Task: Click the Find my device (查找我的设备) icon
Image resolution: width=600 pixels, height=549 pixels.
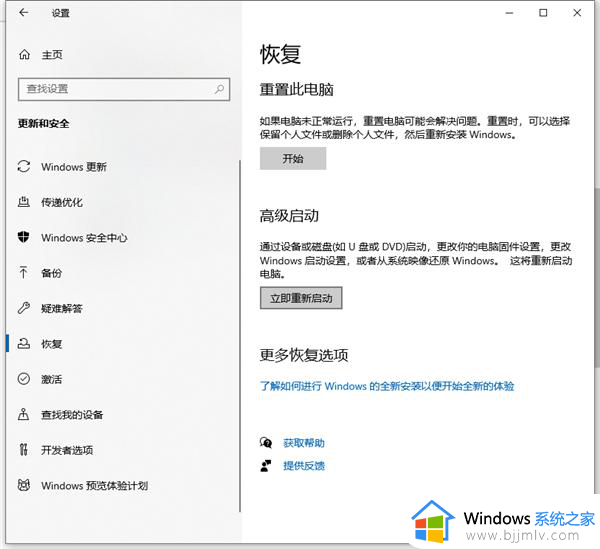Action: pos(24,414)
